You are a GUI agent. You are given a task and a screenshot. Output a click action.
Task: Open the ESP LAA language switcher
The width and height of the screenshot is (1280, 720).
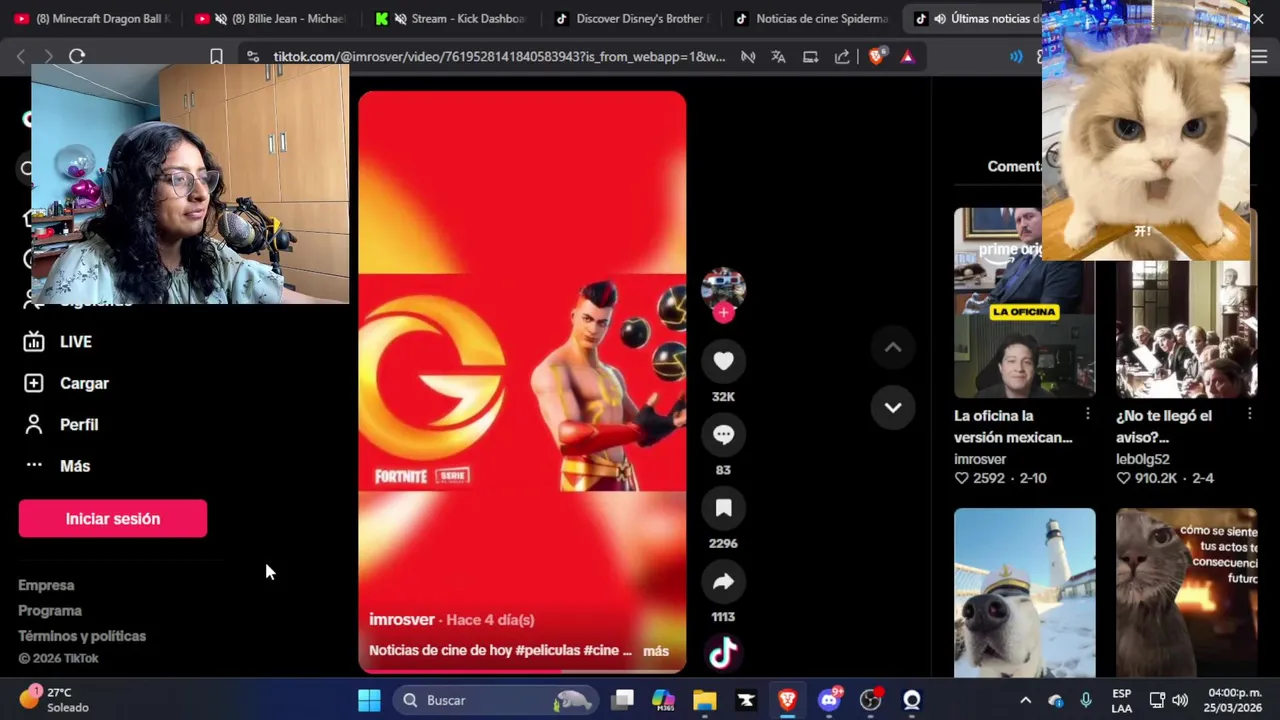click(1122, 700)
